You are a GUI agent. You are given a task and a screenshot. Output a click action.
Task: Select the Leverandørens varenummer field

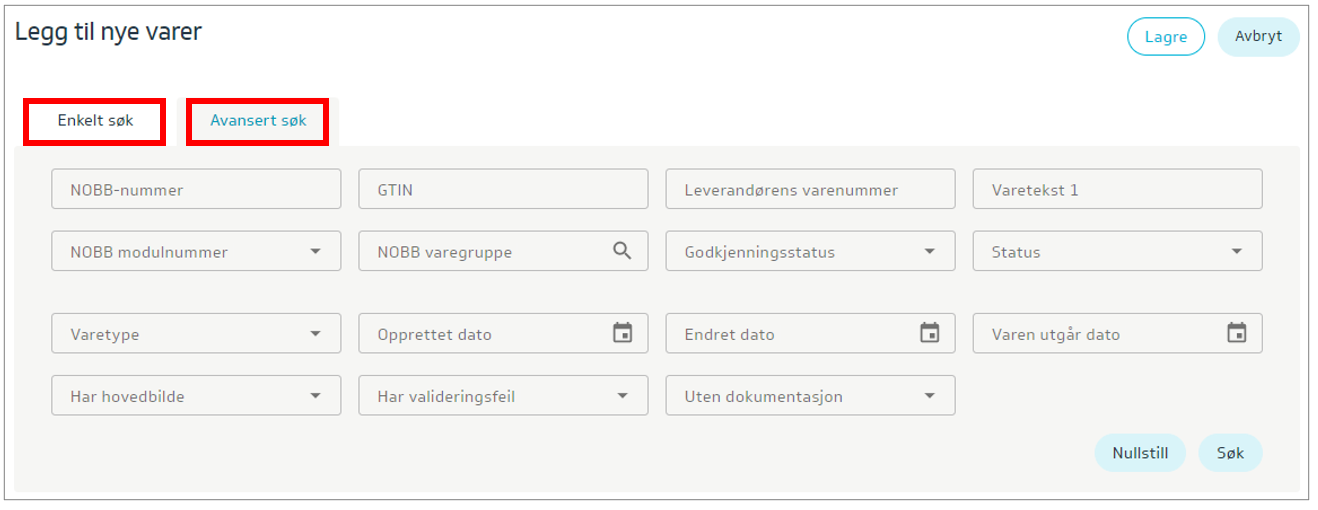810,189
